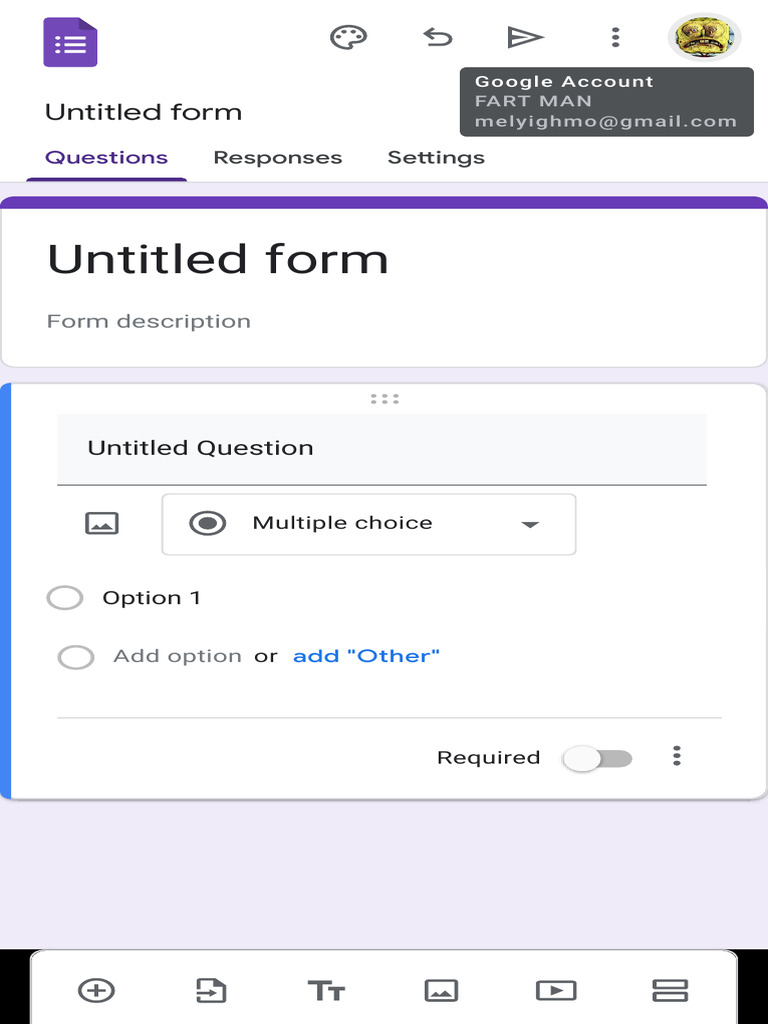
Task: Click the Send form icon
Action: pos(525,38)
